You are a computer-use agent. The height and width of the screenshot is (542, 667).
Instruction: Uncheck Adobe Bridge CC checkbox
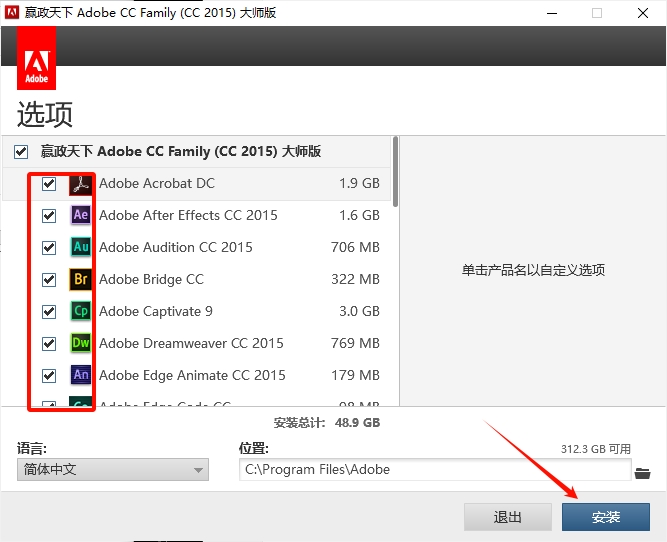click(x=49, y=280)
